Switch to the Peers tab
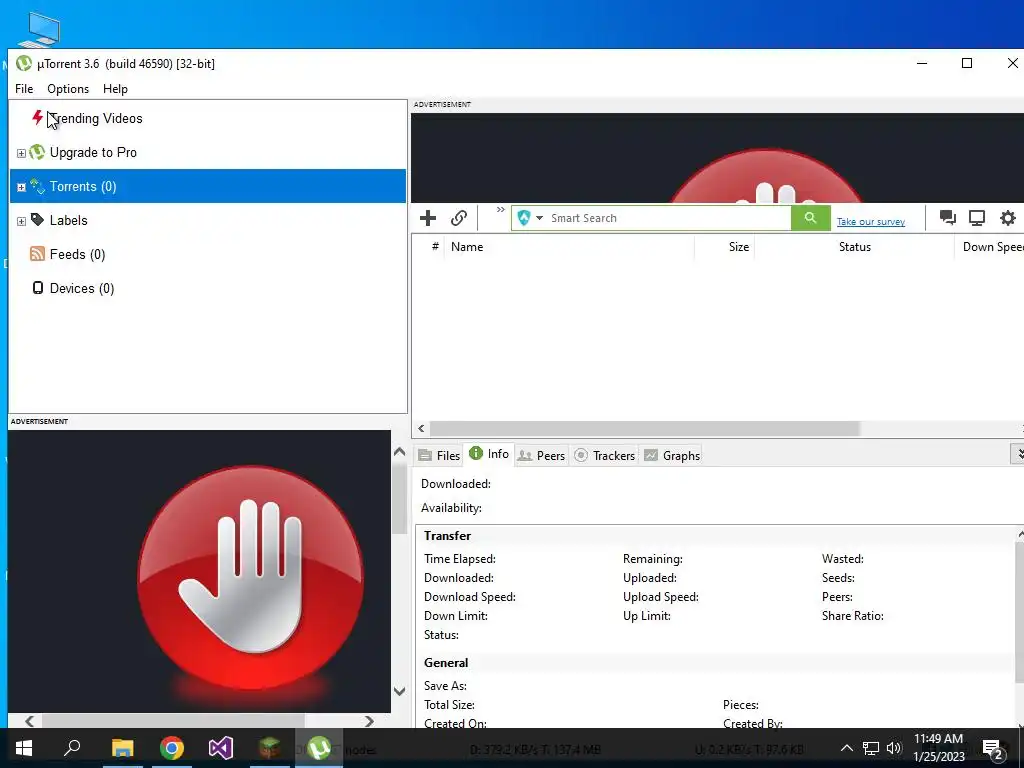1024x768 pixels. click(541, 455)
